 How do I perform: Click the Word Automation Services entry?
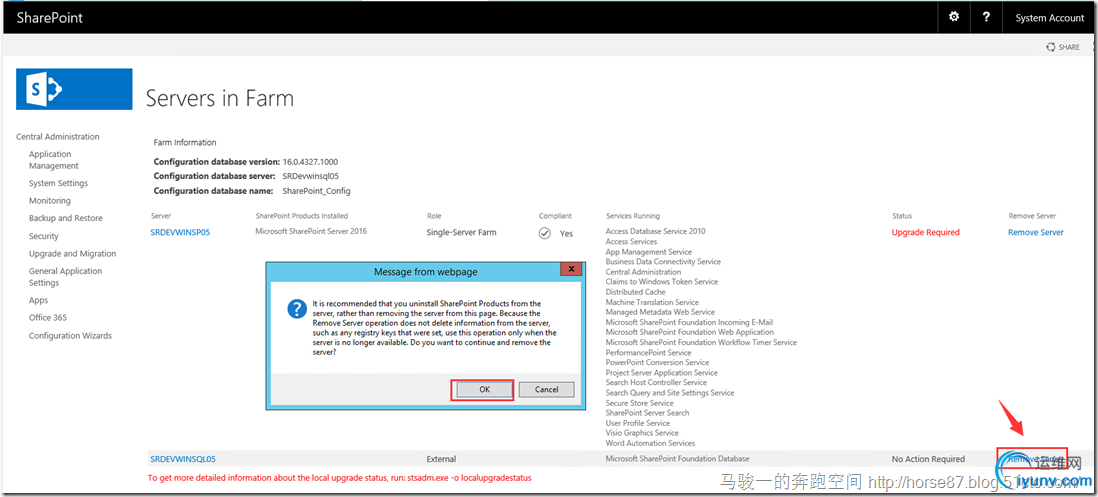650,443
